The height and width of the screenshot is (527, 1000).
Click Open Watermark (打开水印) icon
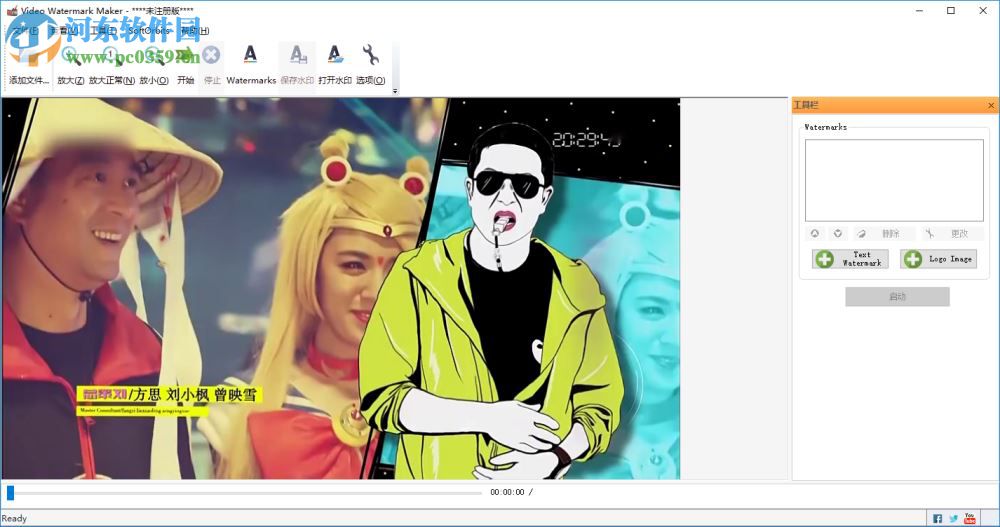click(x=335, y=55)
